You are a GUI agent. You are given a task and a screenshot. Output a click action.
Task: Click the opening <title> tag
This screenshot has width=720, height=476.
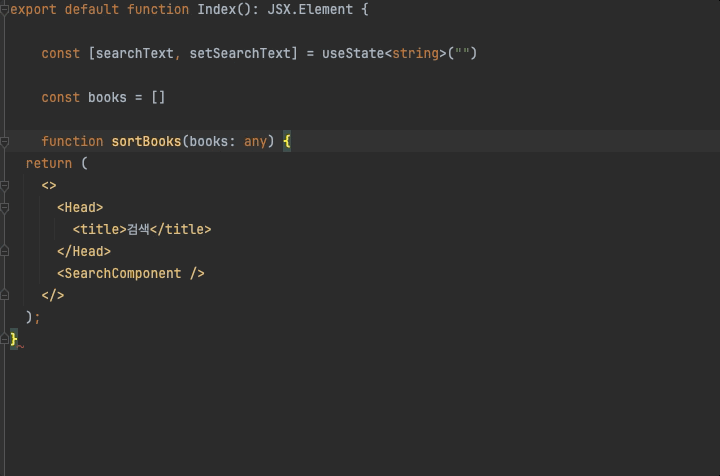[x=99, y=230]
